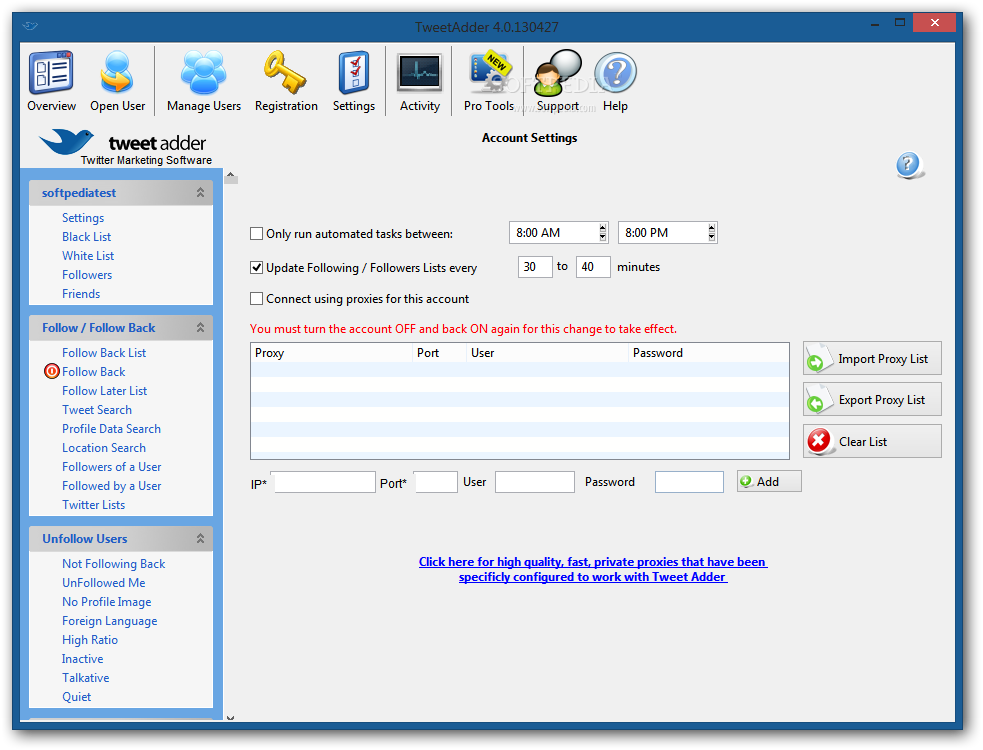Click the tweet adder bird logo

(66, 142)
